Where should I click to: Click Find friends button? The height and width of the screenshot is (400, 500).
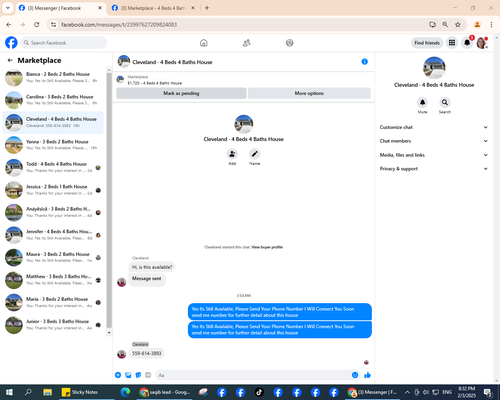click(x=427, y=43)
